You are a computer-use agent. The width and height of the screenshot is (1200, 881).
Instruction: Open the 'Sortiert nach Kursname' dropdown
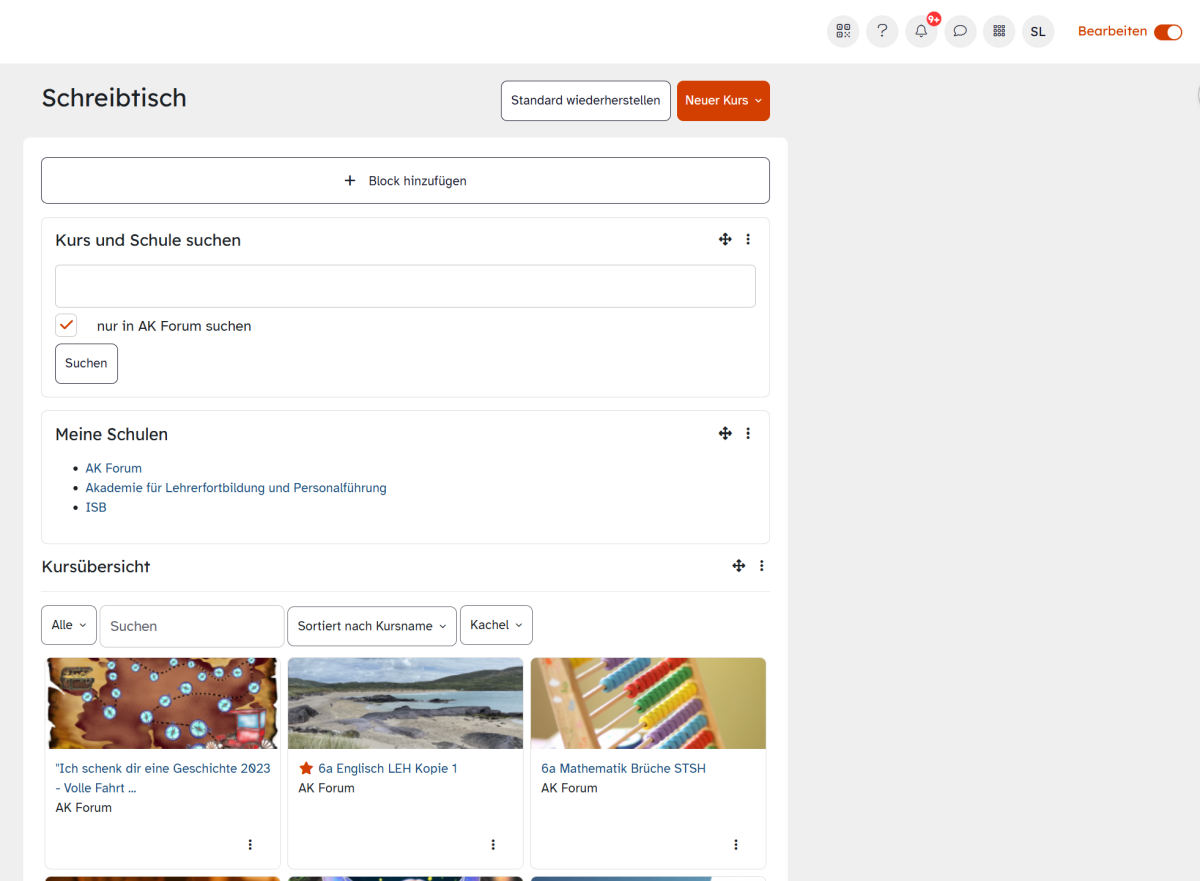(x=371, y=626)
